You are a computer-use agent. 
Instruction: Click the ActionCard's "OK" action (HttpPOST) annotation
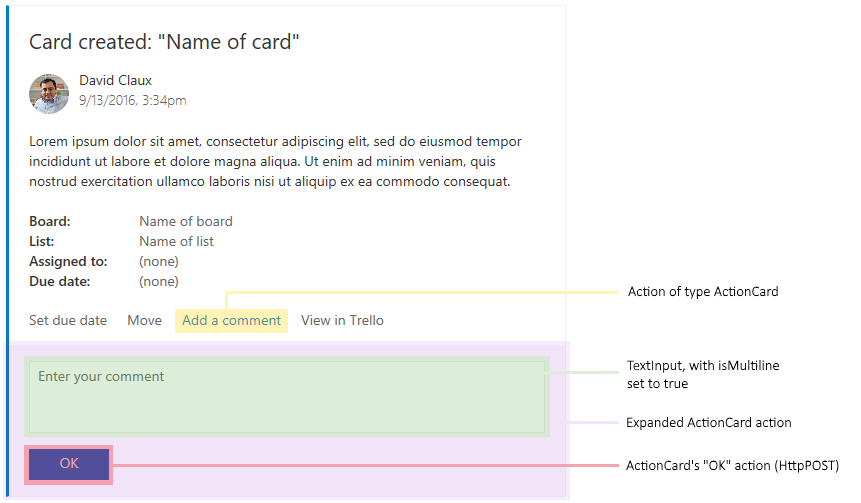(732, 466)
